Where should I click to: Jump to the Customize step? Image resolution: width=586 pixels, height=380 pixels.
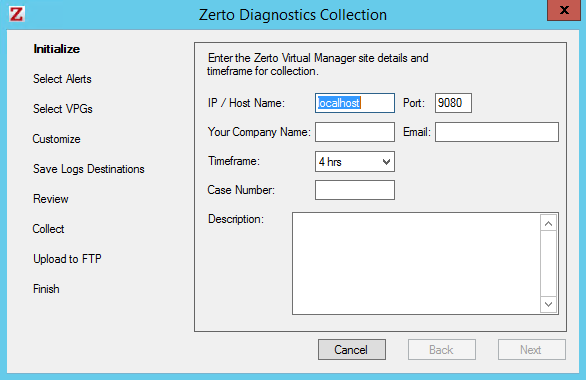[x=56, y=139]
